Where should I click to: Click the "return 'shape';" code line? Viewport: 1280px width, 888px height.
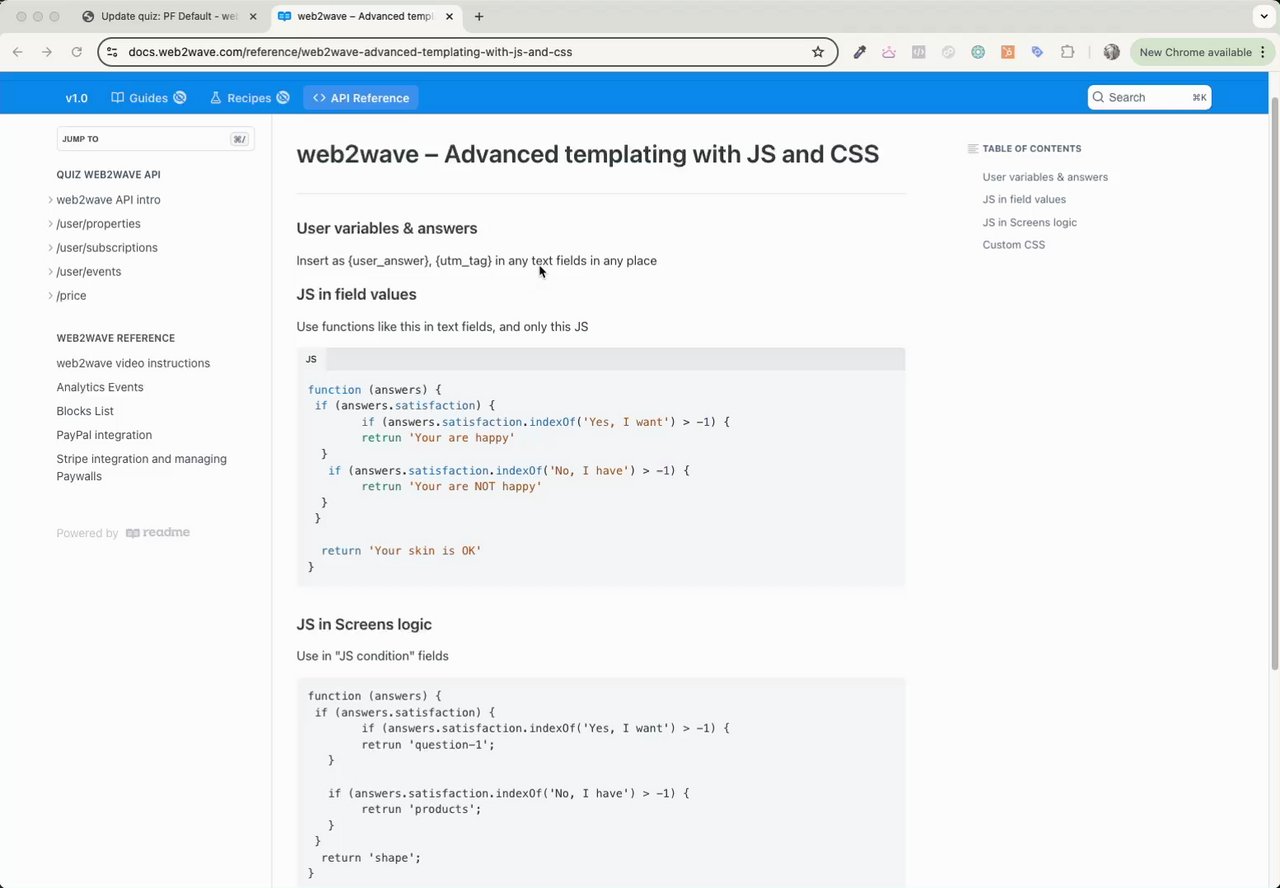coord(371,858)
